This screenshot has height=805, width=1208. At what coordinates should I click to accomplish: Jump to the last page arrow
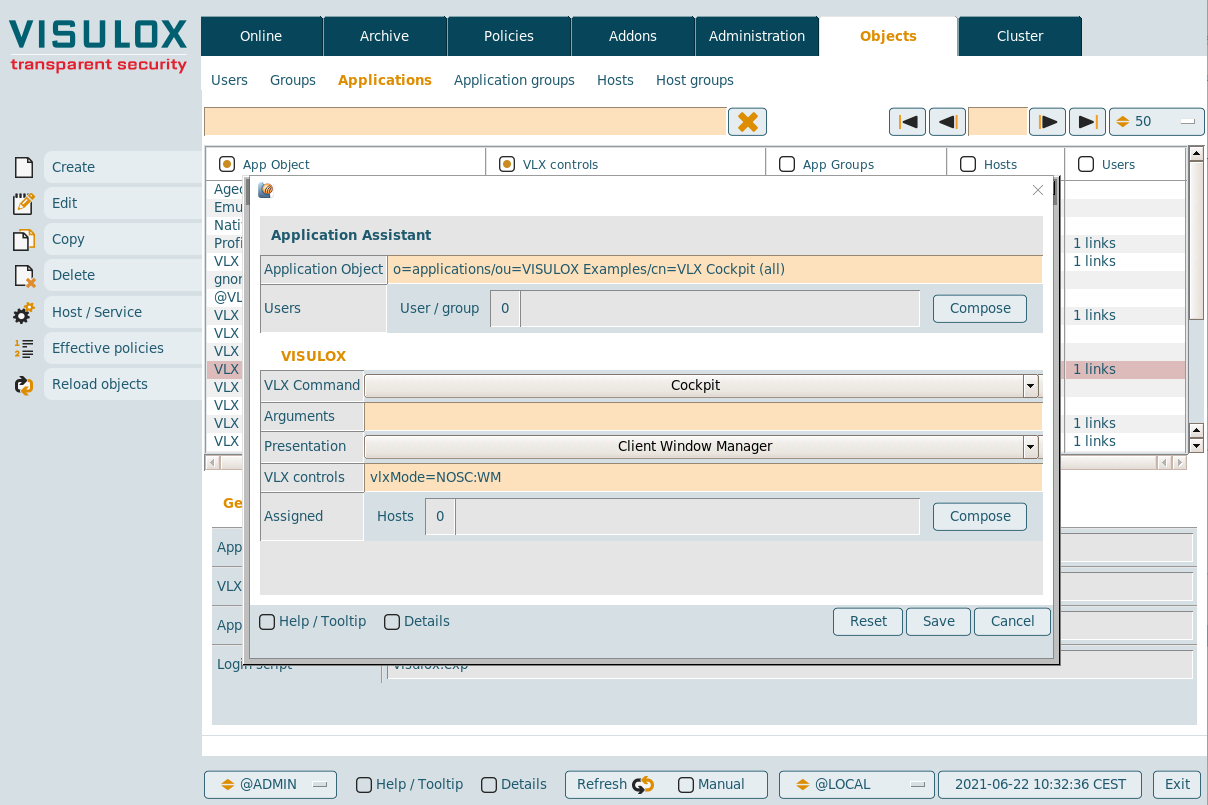1087,122
